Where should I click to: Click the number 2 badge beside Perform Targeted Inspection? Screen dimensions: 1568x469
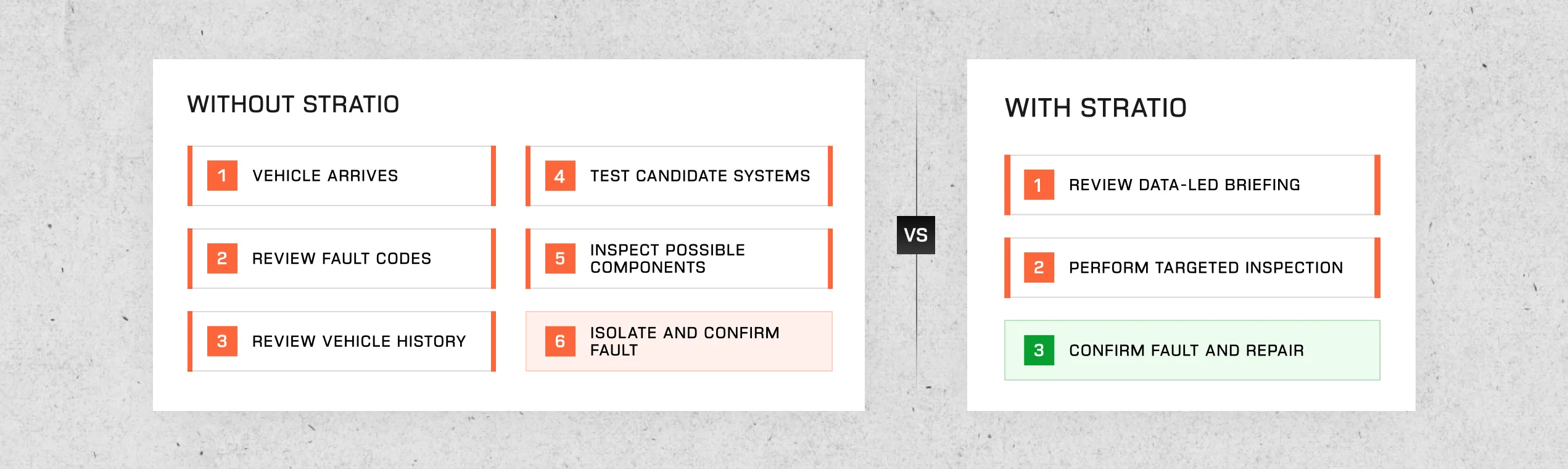click(1039, 267)
